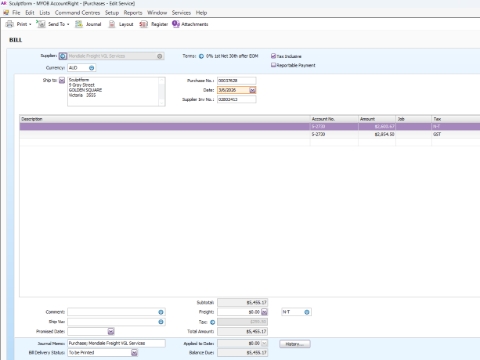Click the highlighted row's account number cell
The height and width of the screenshot is (360, 480).
pyautogui.click(x=334, y=127)
